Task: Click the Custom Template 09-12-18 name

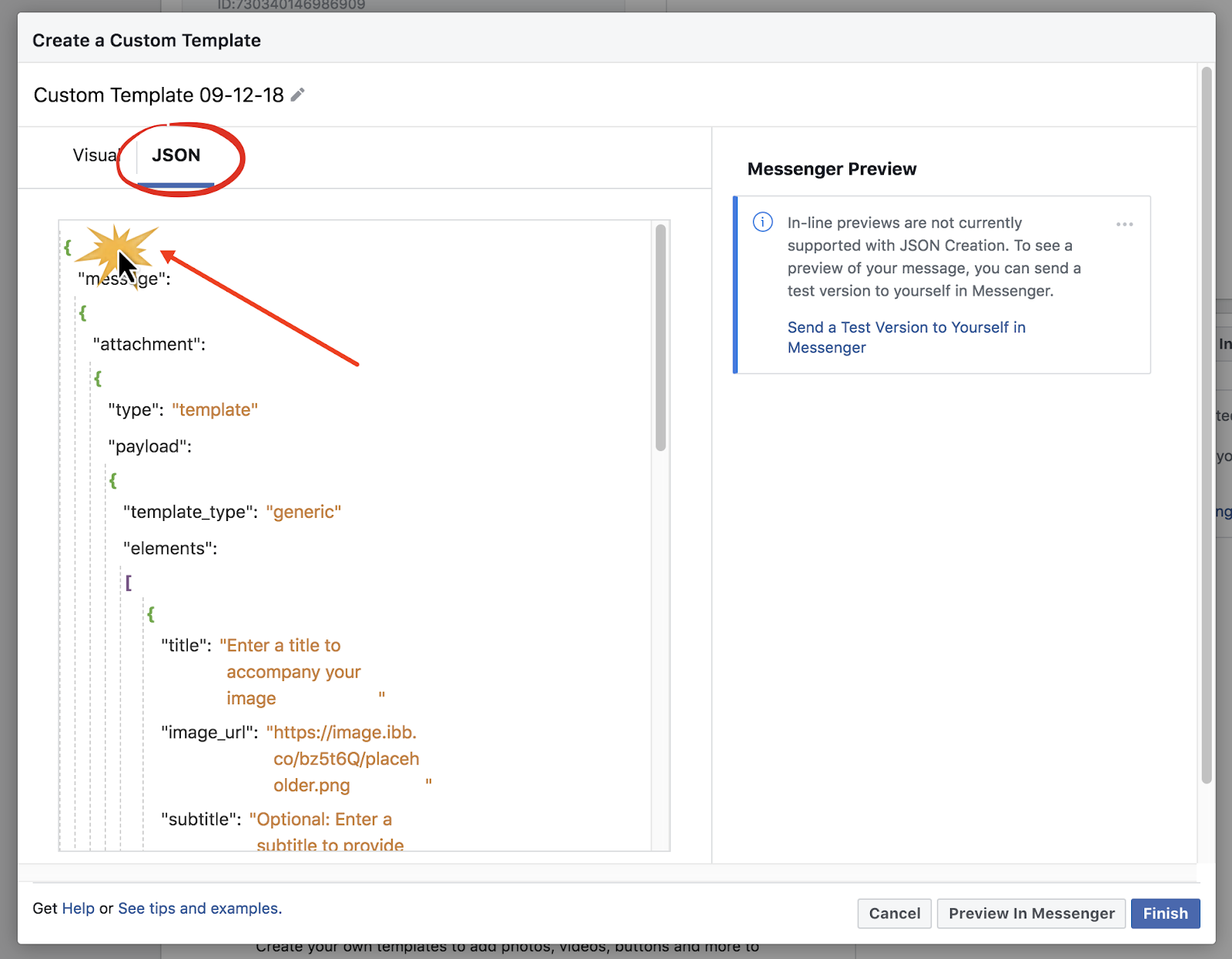Action: coord(159,95)
